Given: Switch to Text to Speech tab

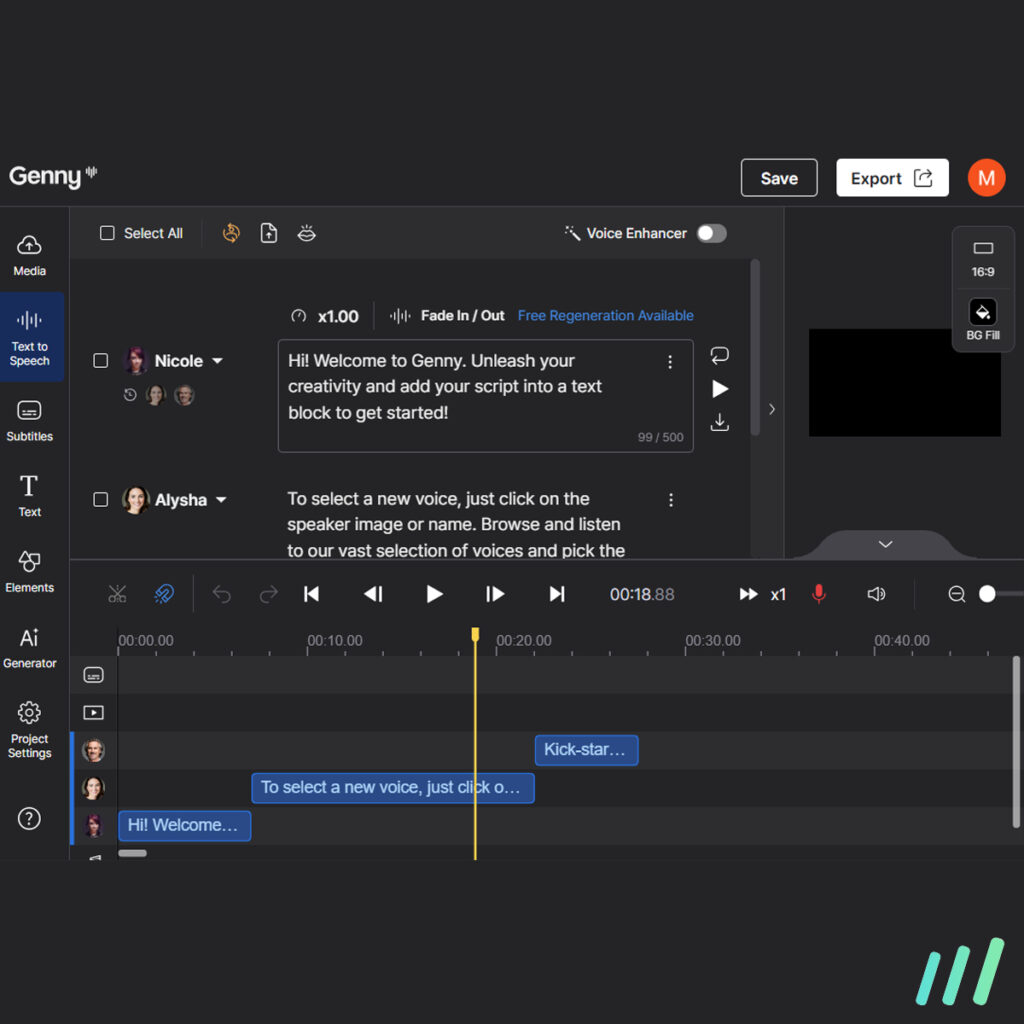Looking at the screenshot, I should 29,337.
